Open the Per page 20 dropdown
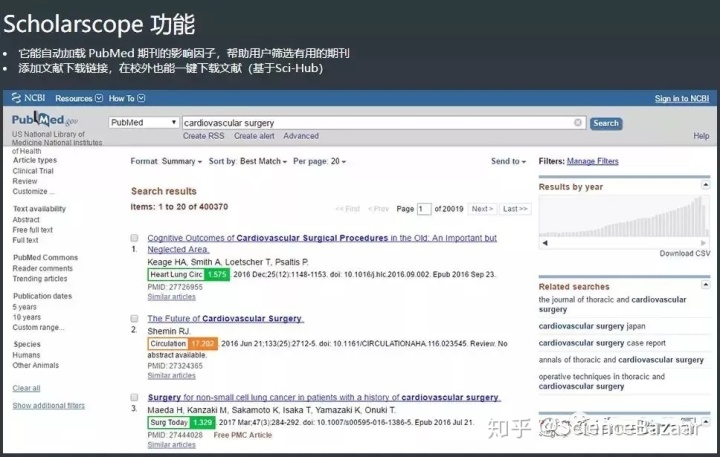Screen dimensions: 720x457 320,161
